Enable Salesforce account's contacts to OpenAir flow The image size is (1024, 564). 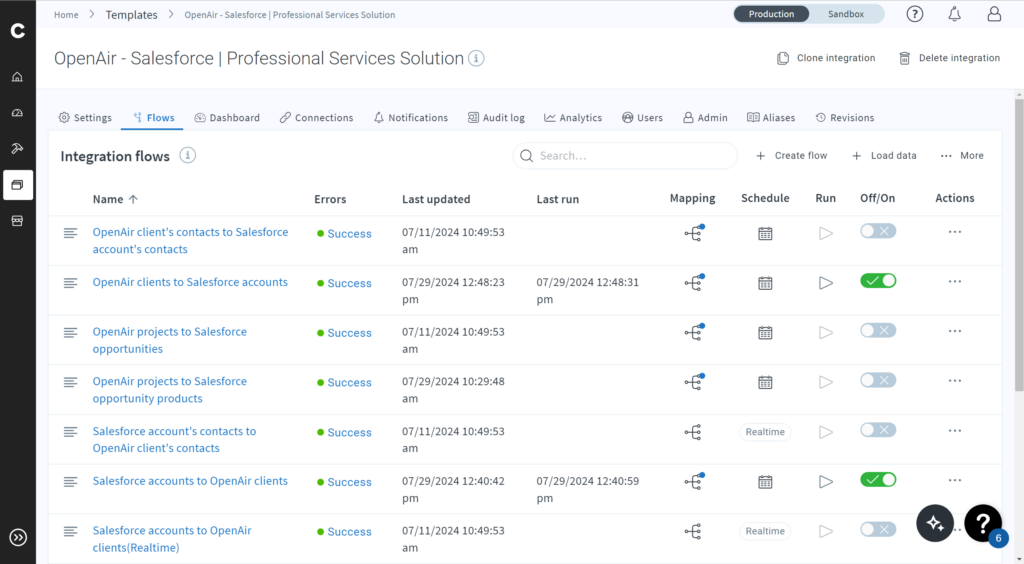tap(878, 430)
